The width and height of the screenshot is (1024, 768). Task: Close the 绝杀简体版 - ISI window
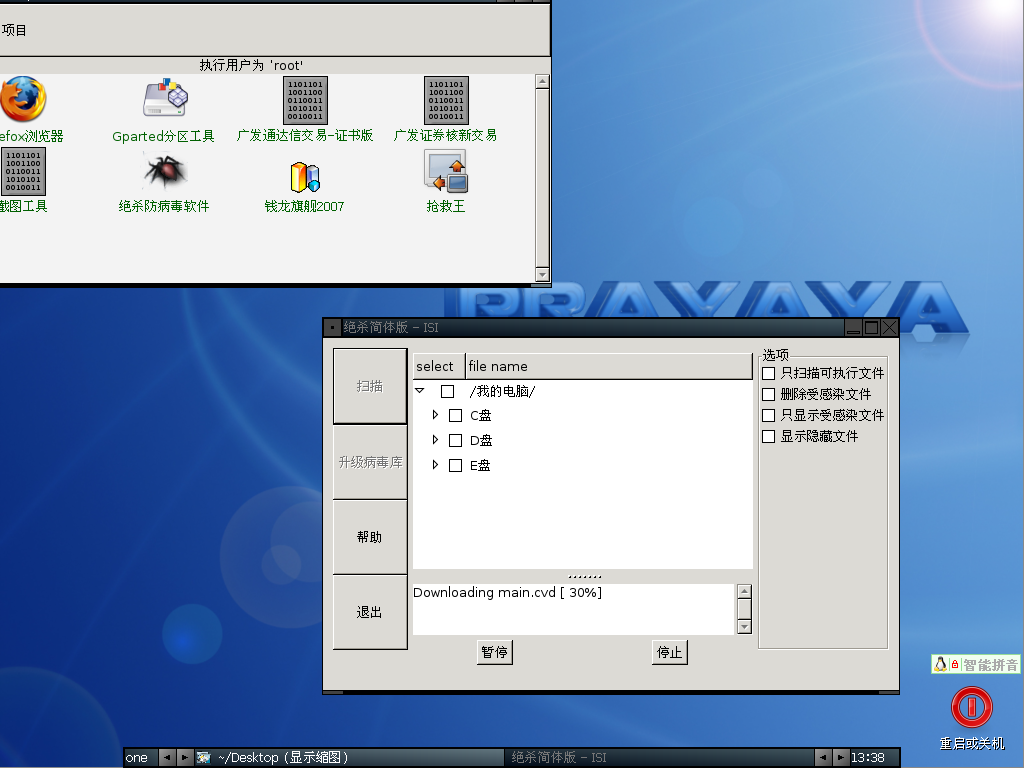[x=889, y=327]
